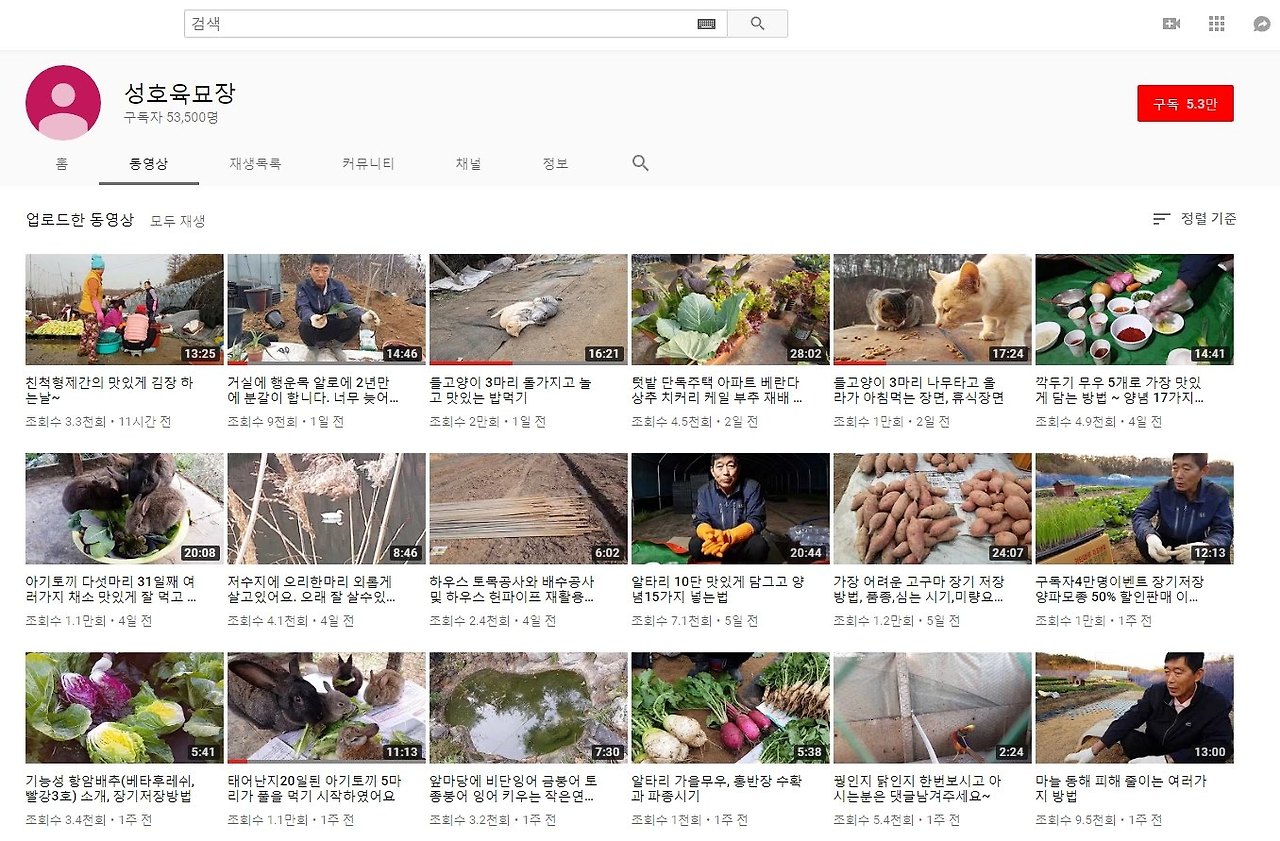The height and width of the screenshot is (841, 1280).
Task: Play the 11:13 baby rabbits eating grass thumbnail
Action: (x=327, y=708)
